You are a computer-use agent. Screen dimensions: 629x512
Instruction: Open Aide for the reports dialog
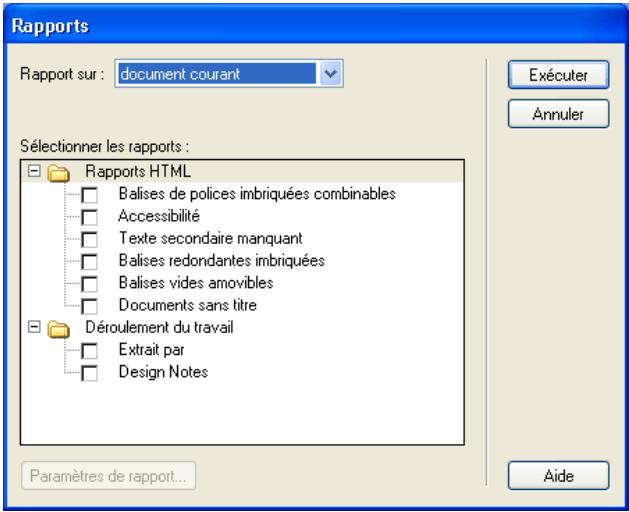tap(558, 476)
